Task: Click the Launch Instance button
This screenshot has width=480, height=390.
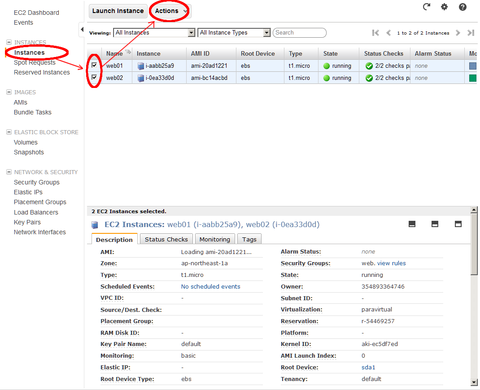Action: pos(118,11)
